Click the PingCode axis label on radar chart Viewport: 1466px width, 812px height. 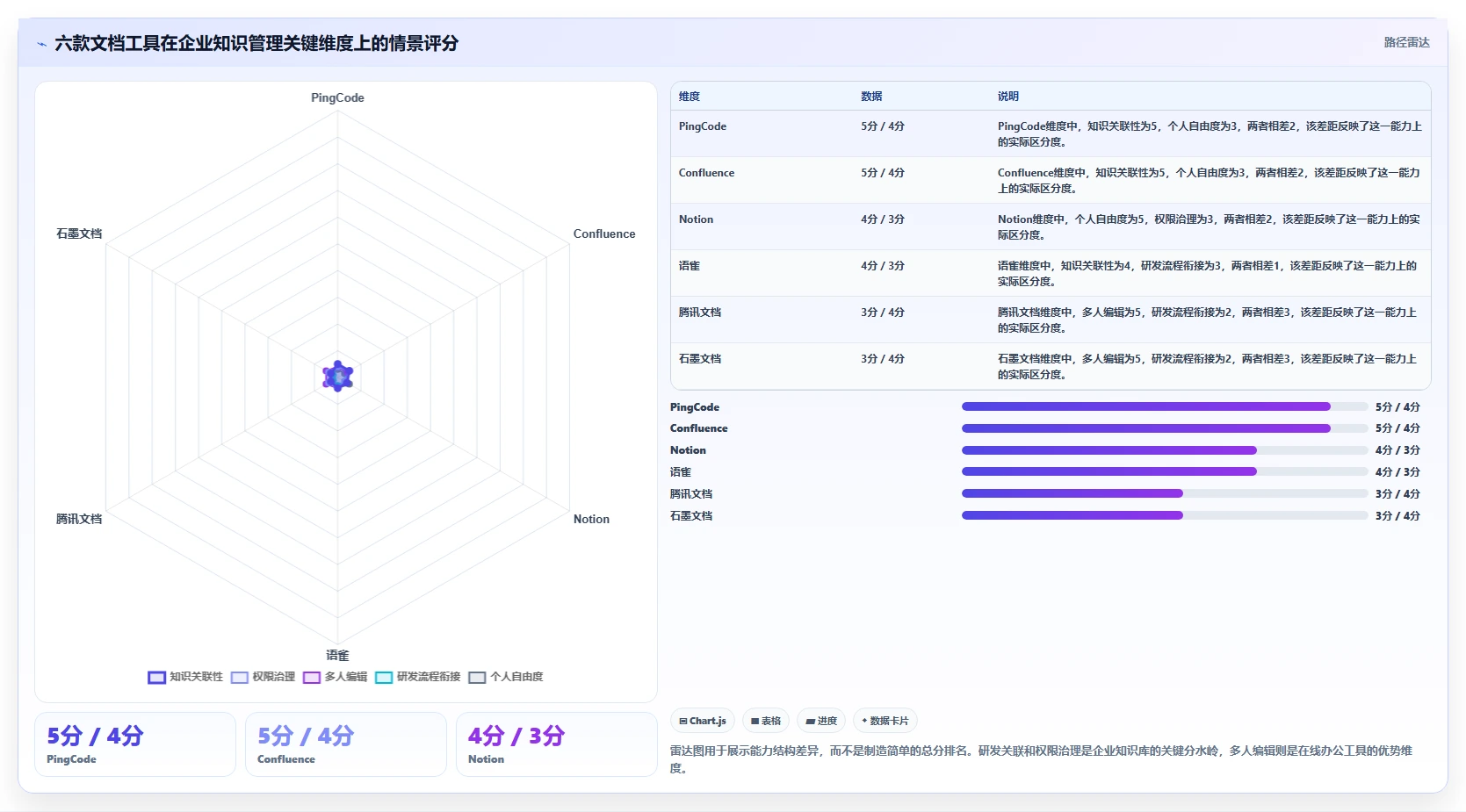tap(337, 97)
